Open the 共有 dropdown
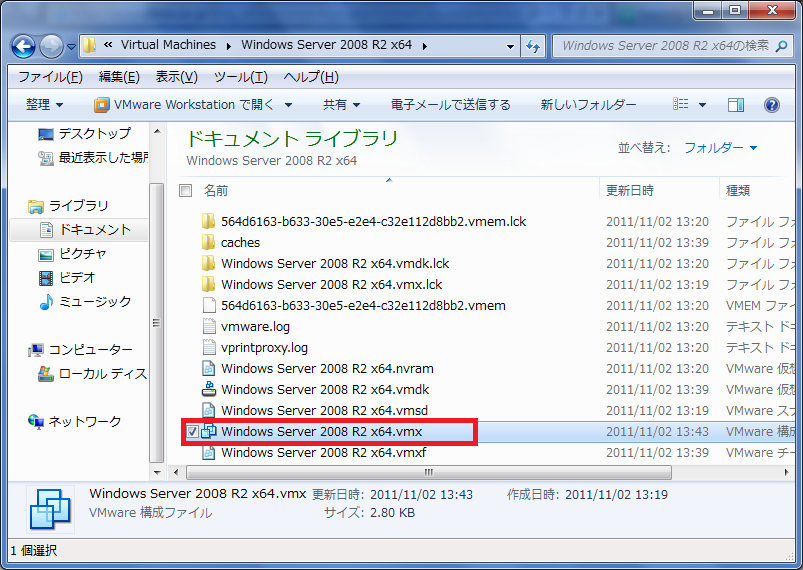The width and height of the screenshot is (803, 570). pyautogui.click(x=341, y=104)
